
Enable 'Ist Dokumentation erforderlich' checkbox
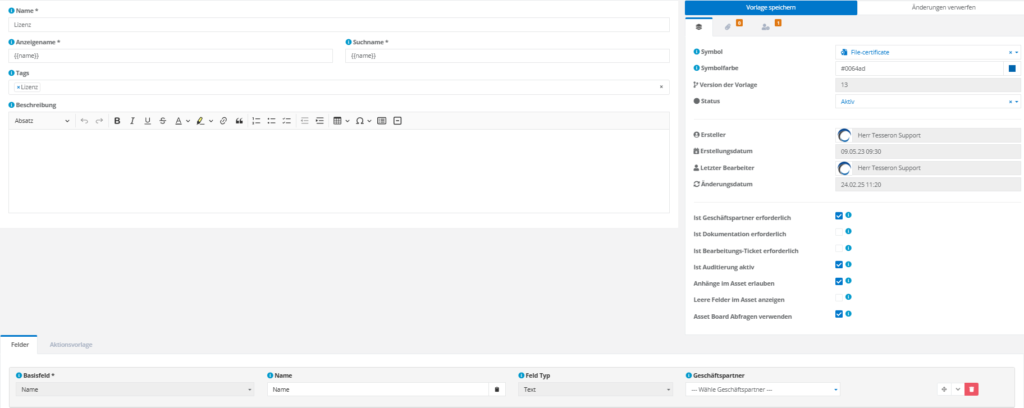(x=839, y=232)
